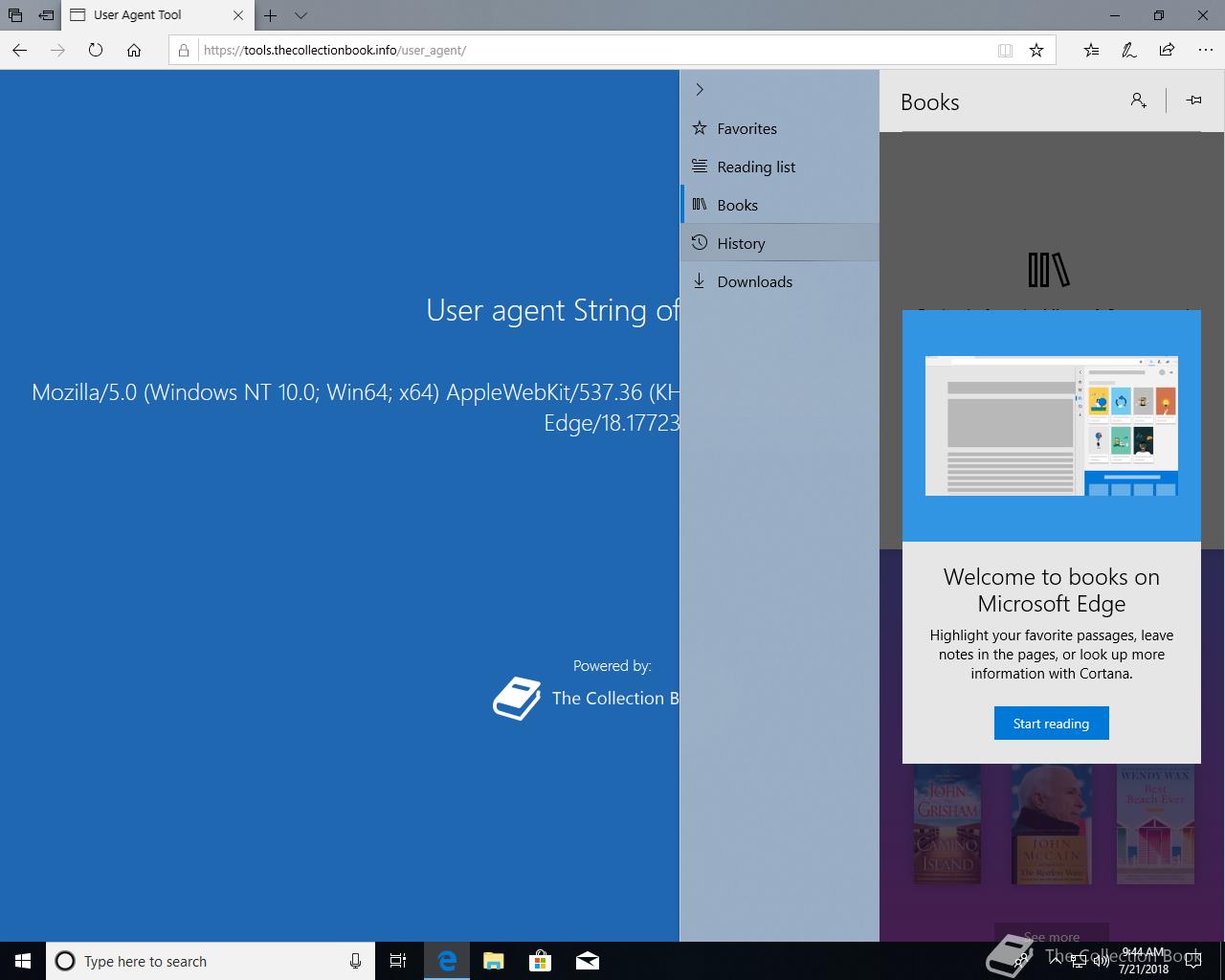Select the John McCain book cover

click(1052, 823)
